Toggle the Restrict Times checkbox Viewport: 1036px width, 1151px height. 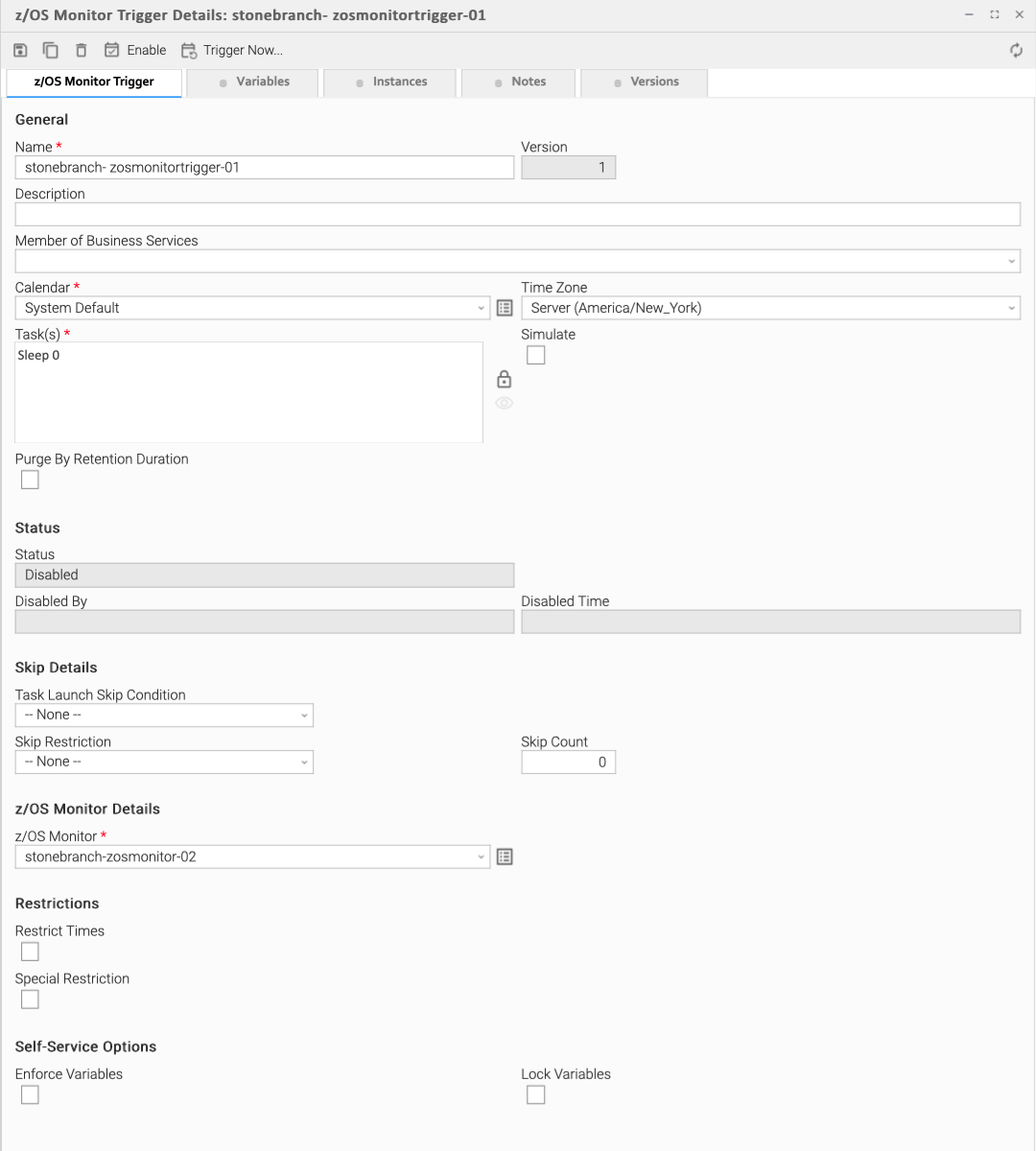(x=31, y=951)
